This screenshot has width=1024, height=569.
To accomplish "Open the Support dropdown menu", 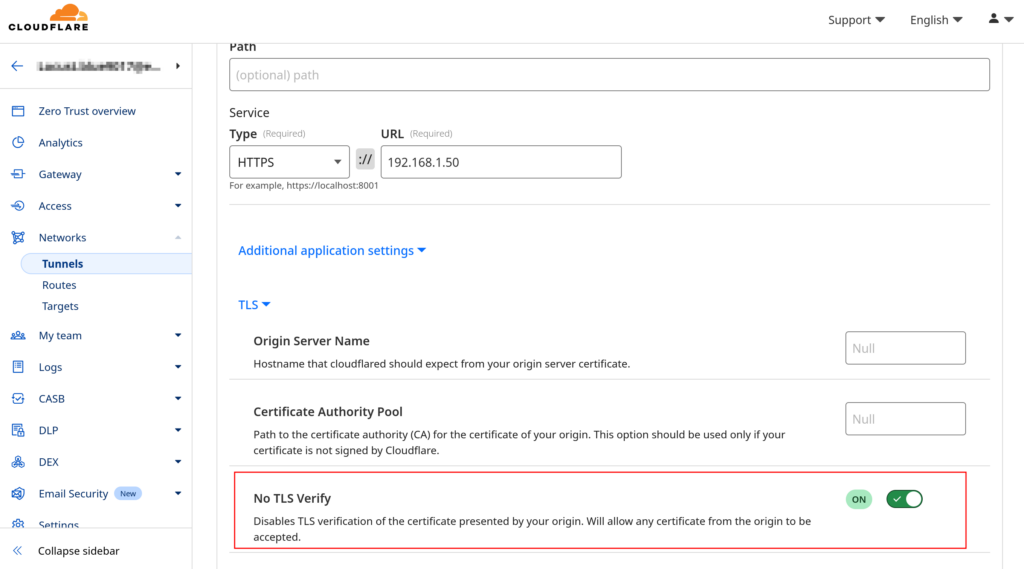I will point(856,20).
